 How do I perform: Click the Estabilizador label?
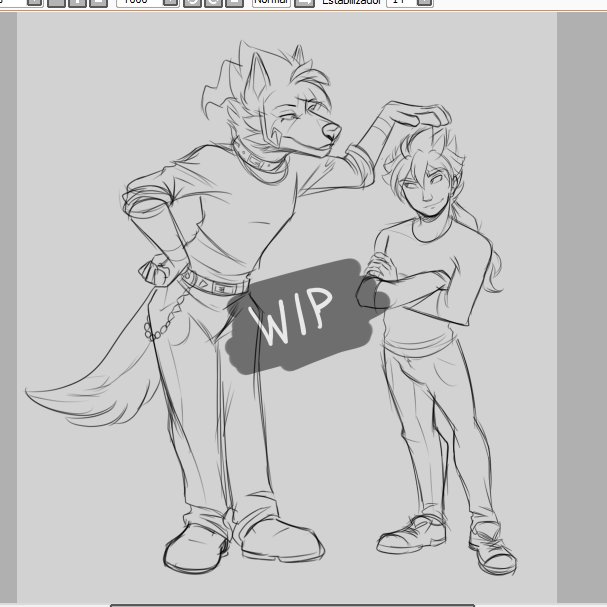pyautogui.click(x=352, y=2)
